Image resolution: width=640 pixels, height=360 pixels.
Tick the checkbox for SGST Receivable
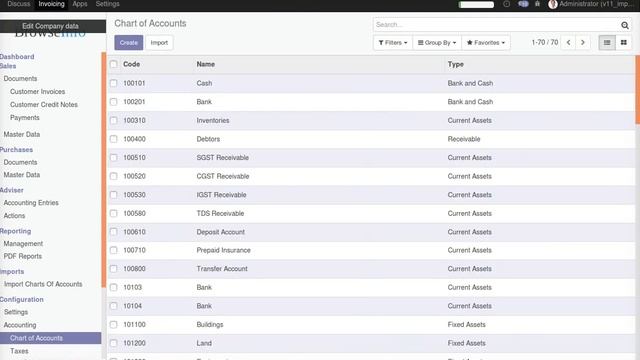(113, 158)
